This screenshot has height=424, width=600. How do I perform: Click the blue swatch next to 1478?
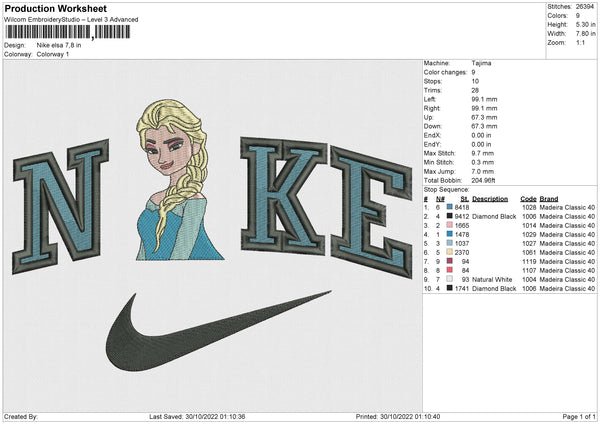coord(450,234)
